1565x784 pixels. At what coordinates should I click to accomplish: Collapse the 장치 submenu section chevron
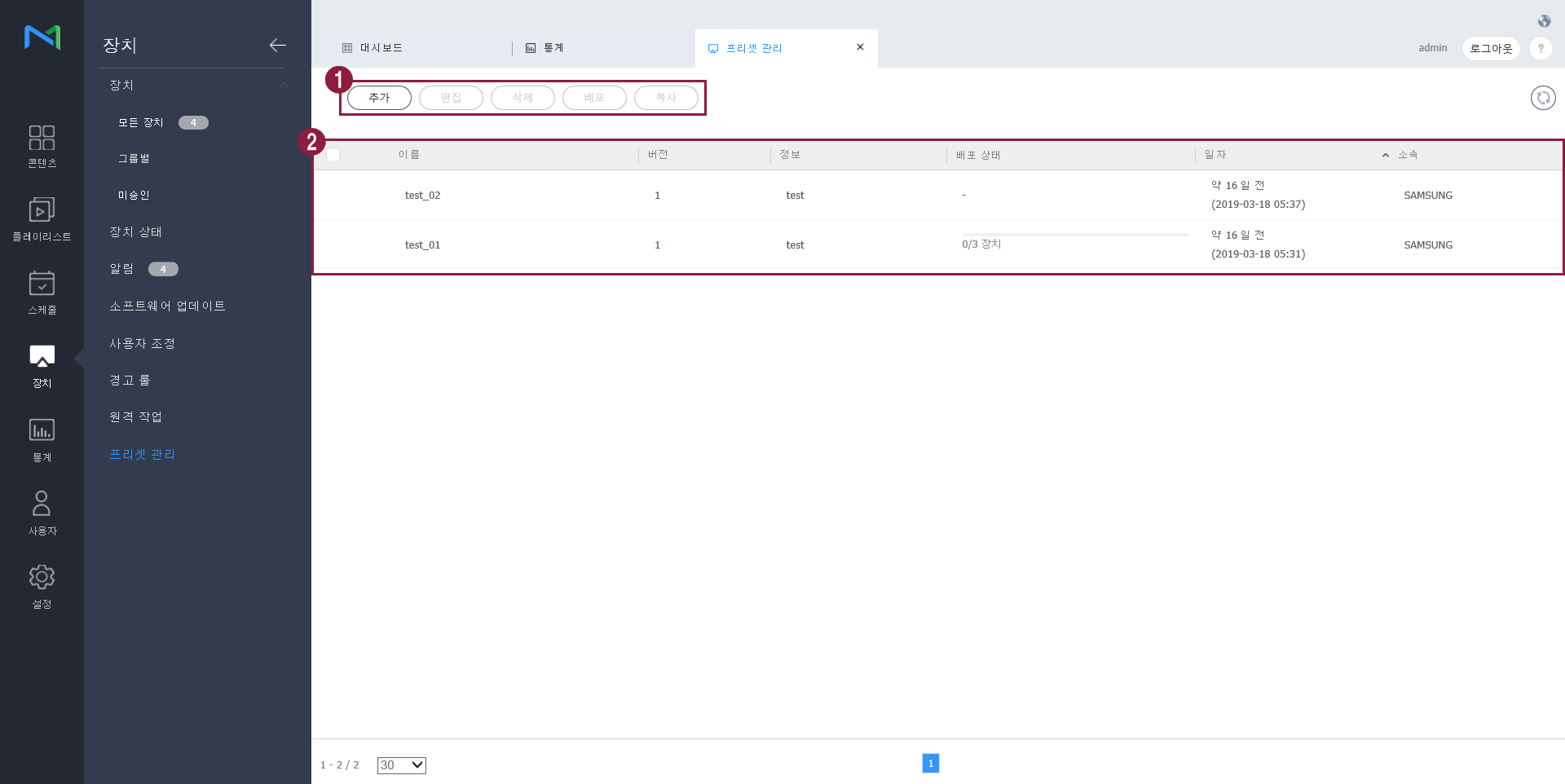(x=283, y=85)
